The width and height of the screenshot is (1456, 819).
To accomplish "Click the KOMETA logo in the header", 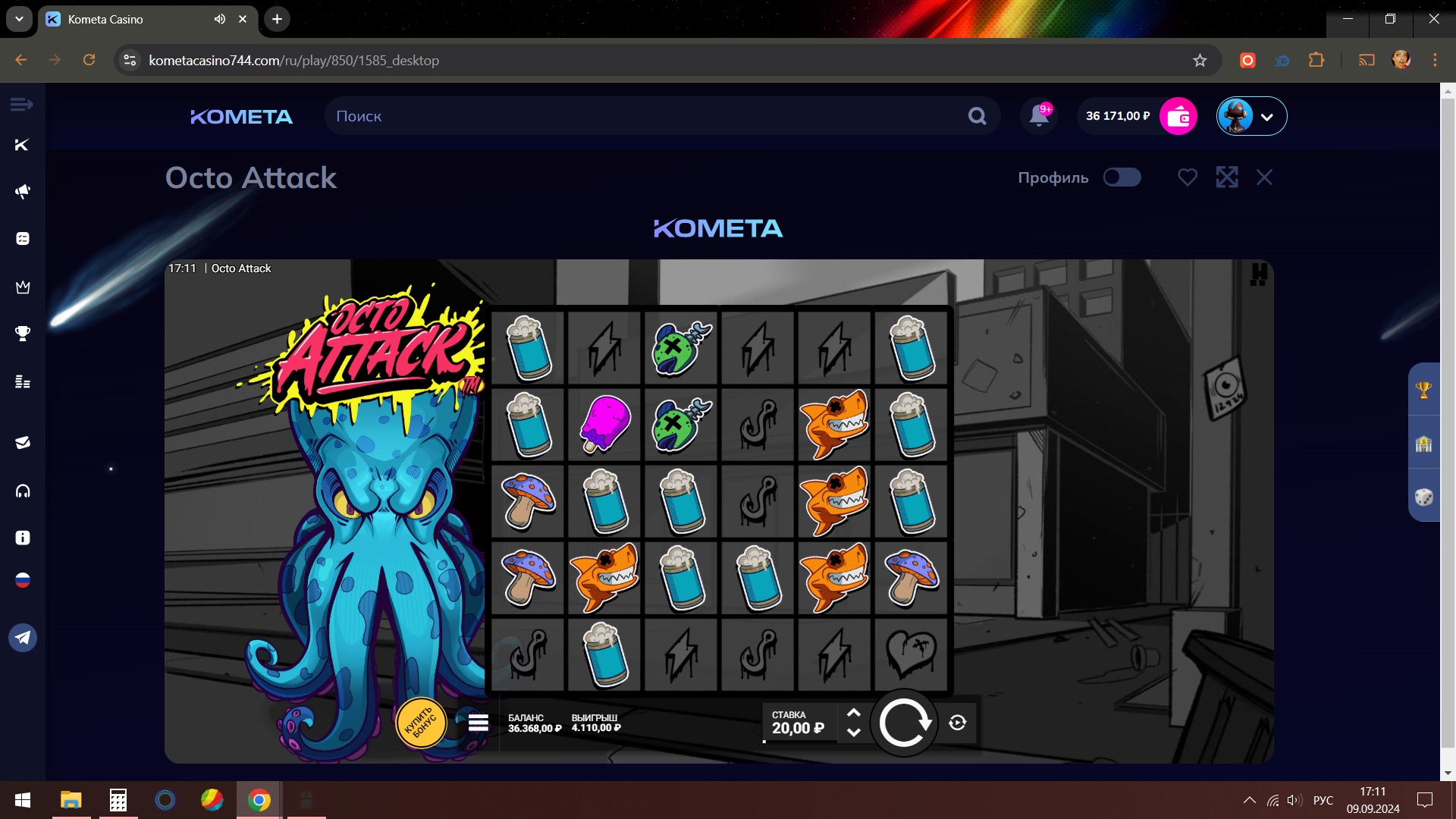I will pos(241,117).
